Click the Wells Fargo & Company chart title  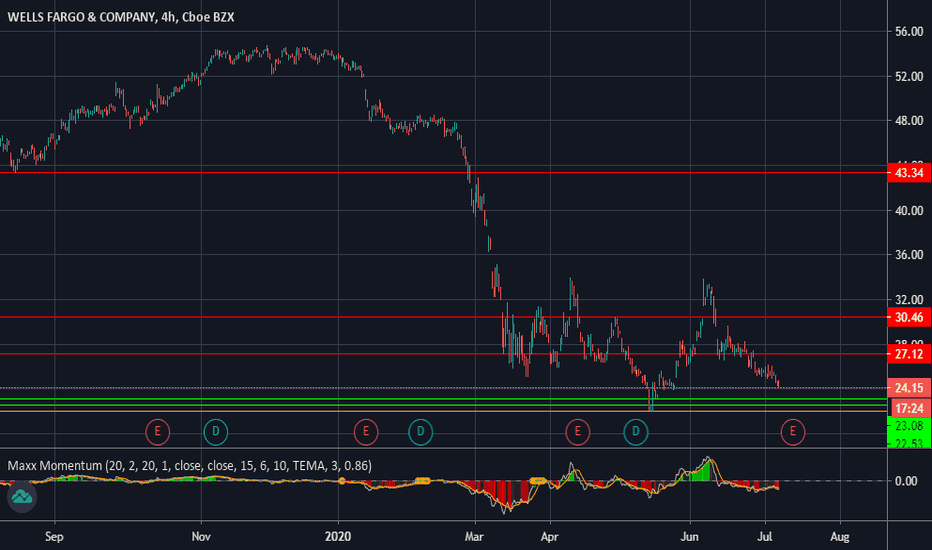121,17
